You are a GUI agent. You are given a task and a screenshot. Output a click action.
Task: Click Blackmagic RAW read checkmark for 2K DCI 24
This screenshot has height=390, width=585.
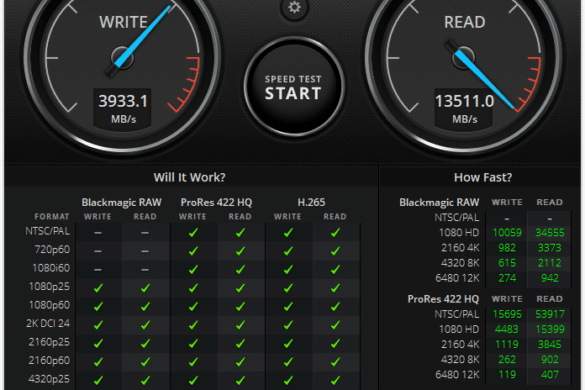click(146, 325)
